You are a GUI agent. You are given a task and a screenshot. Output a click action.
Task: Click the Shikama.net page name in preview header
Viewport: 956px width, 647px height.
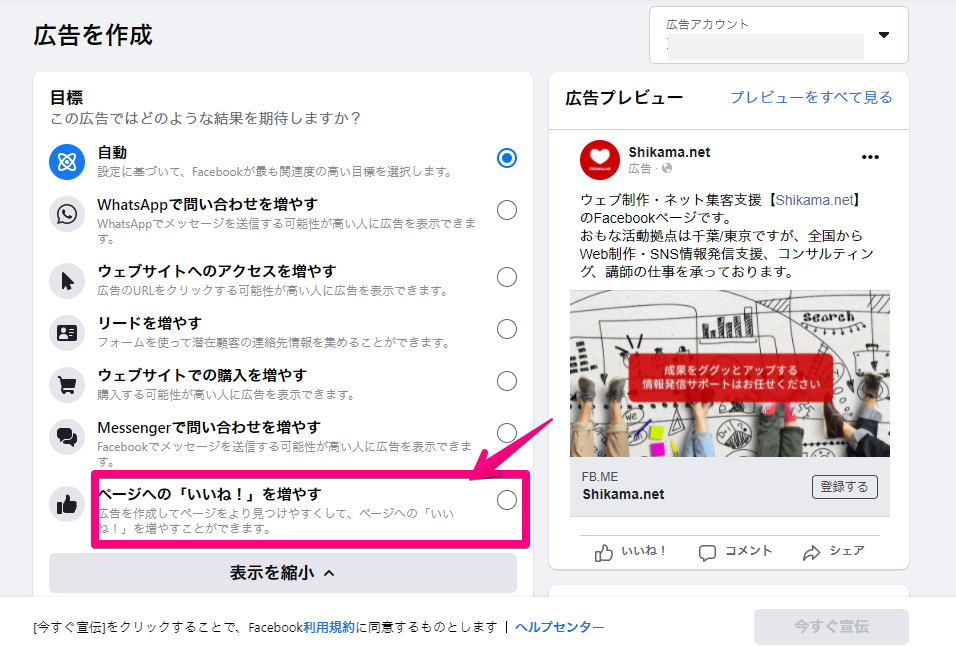(669, 152)
